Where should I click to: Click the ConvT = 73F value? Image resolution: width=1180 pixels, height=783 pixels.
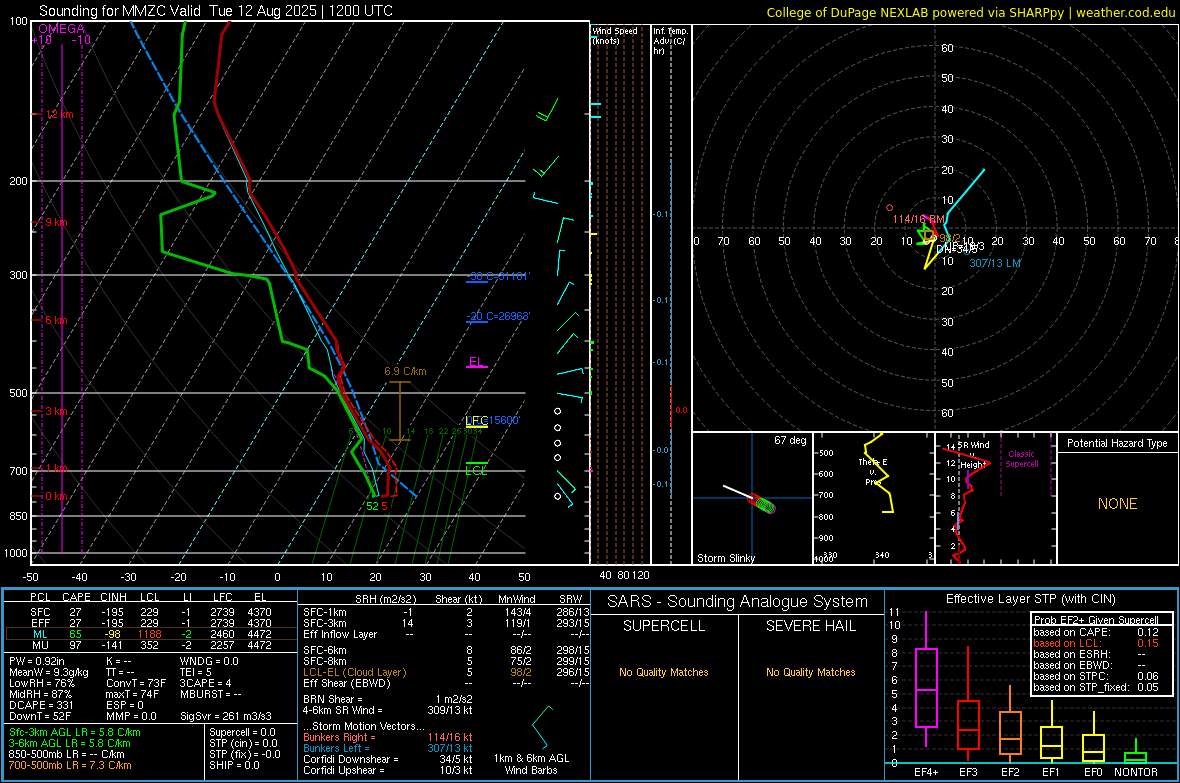[x=136, y=683]
